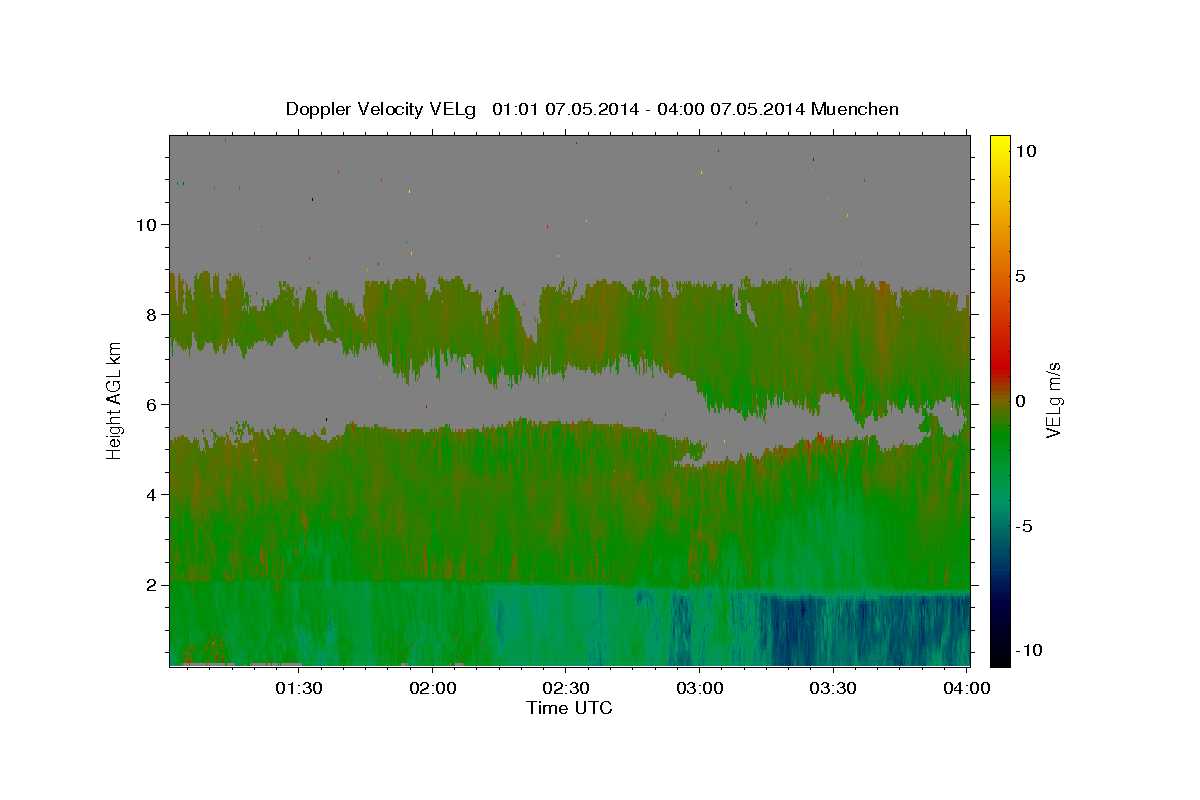Click the height axis label '10'
The image size is (1200, 800).
point(147,224)
